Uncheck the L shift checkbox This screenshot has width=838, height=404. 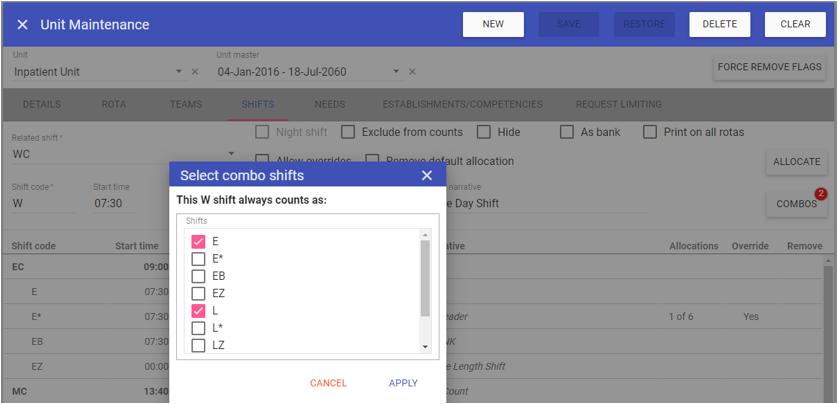[198, 311]
